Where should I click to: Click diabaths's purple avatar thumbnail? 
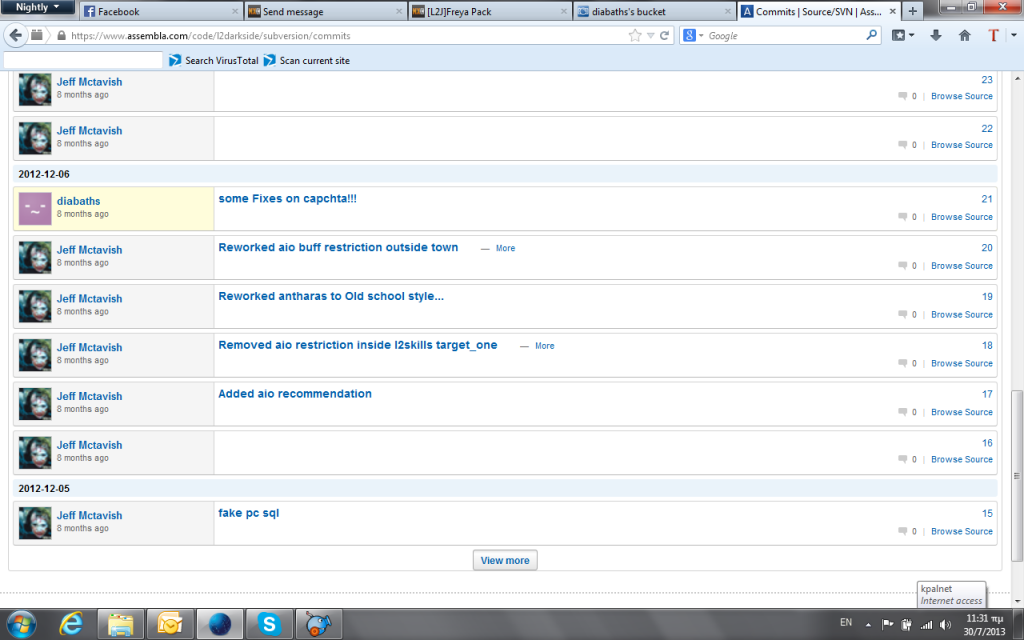(x=35, y=208)
